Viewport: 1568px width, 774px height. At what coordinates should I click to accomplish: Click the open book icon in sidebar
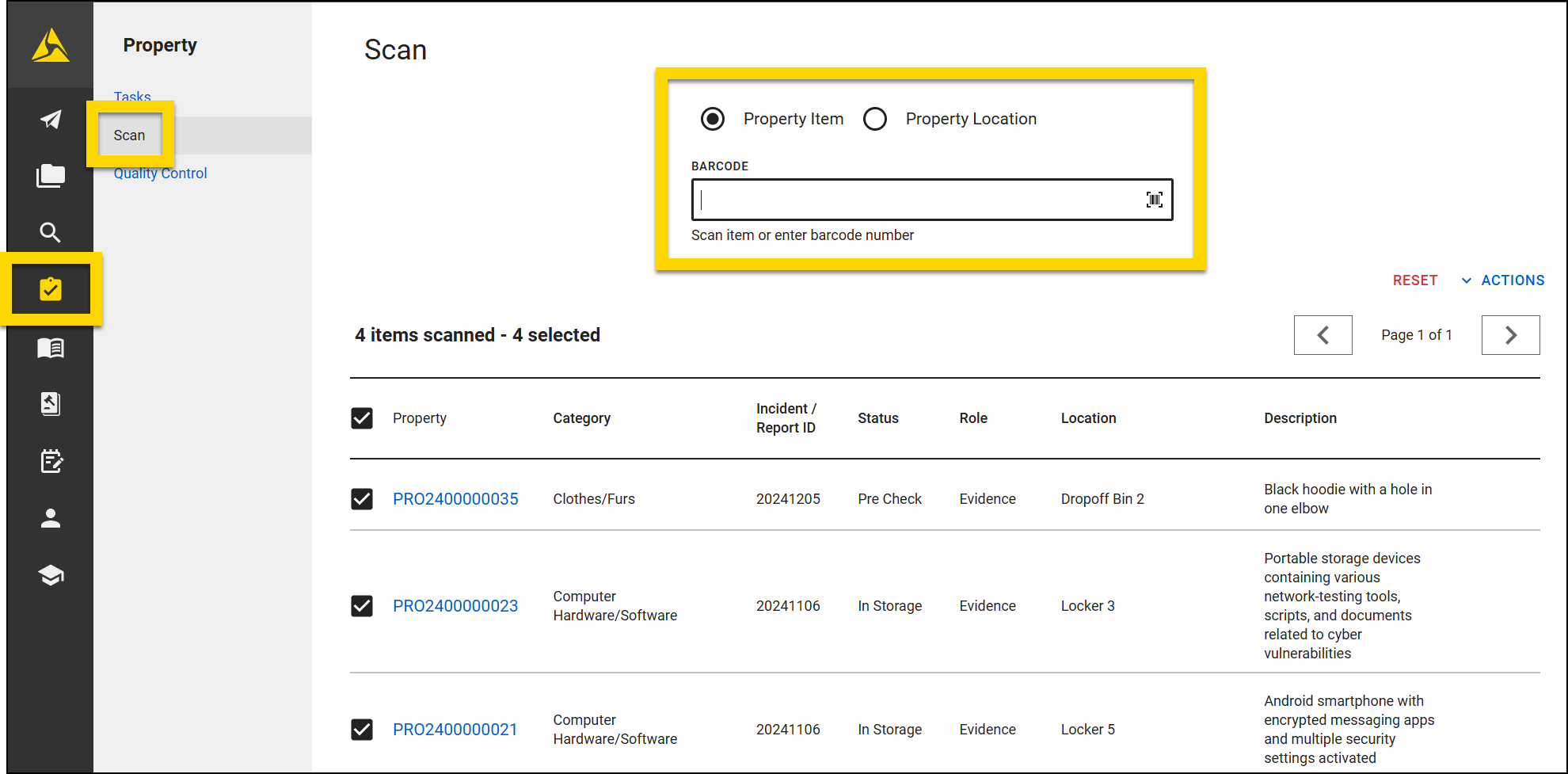(x=51, y=348)
